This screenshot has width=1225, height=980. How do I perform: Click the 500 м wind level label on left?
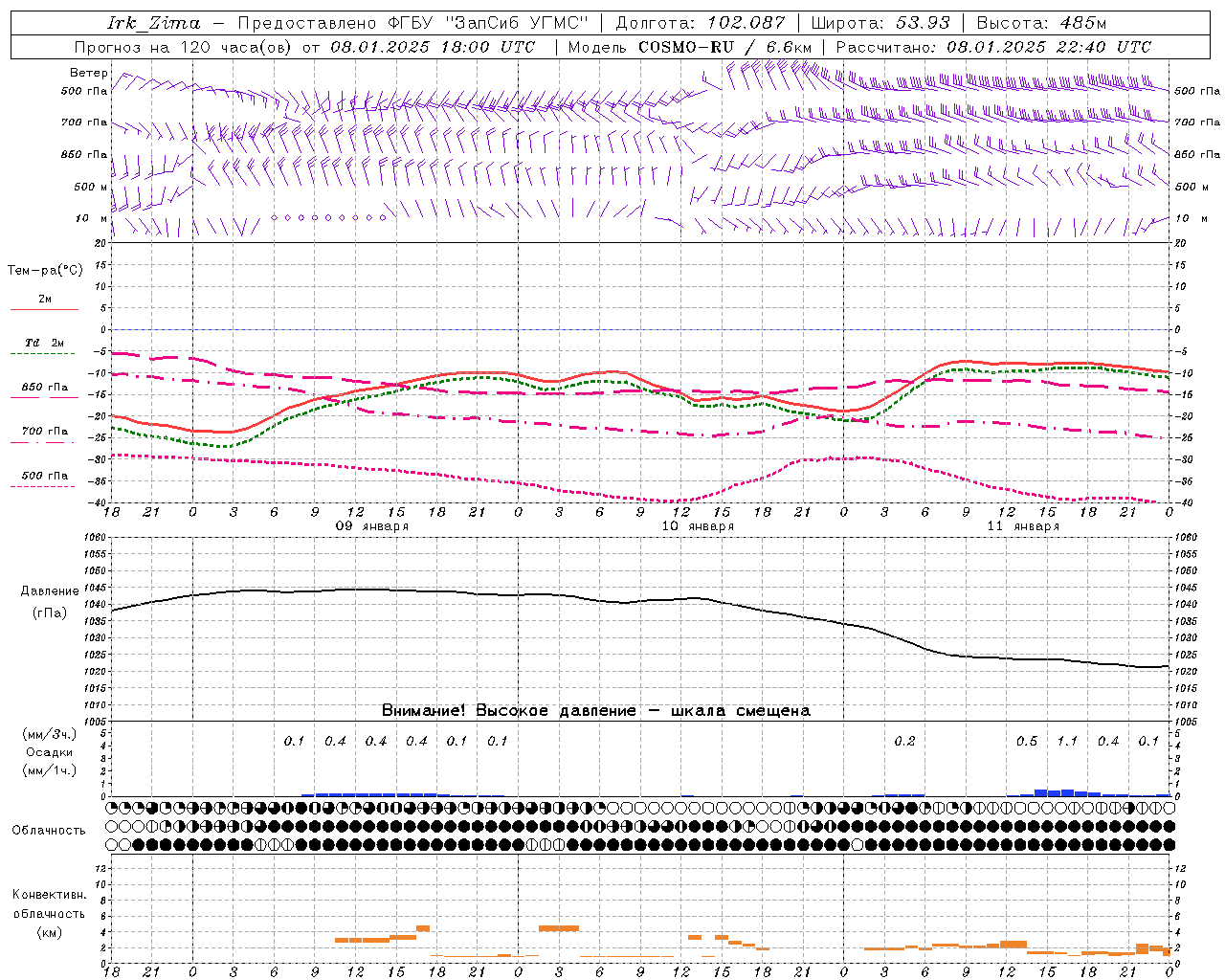coord(91,187)
